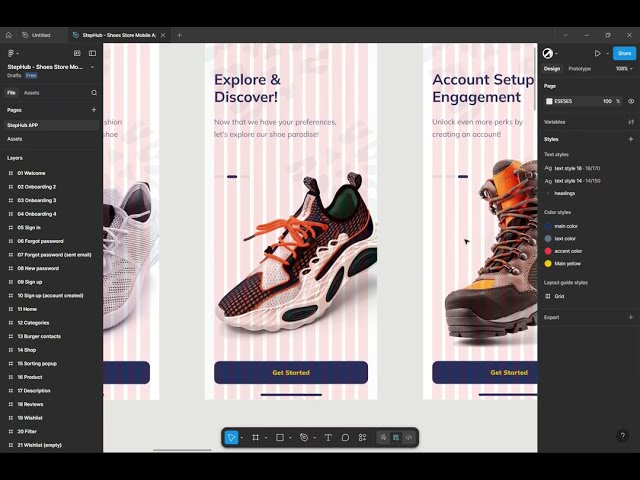Add a new style with plus
The height and width of the screenshot is (480, 640).
(x=631, y=139)
